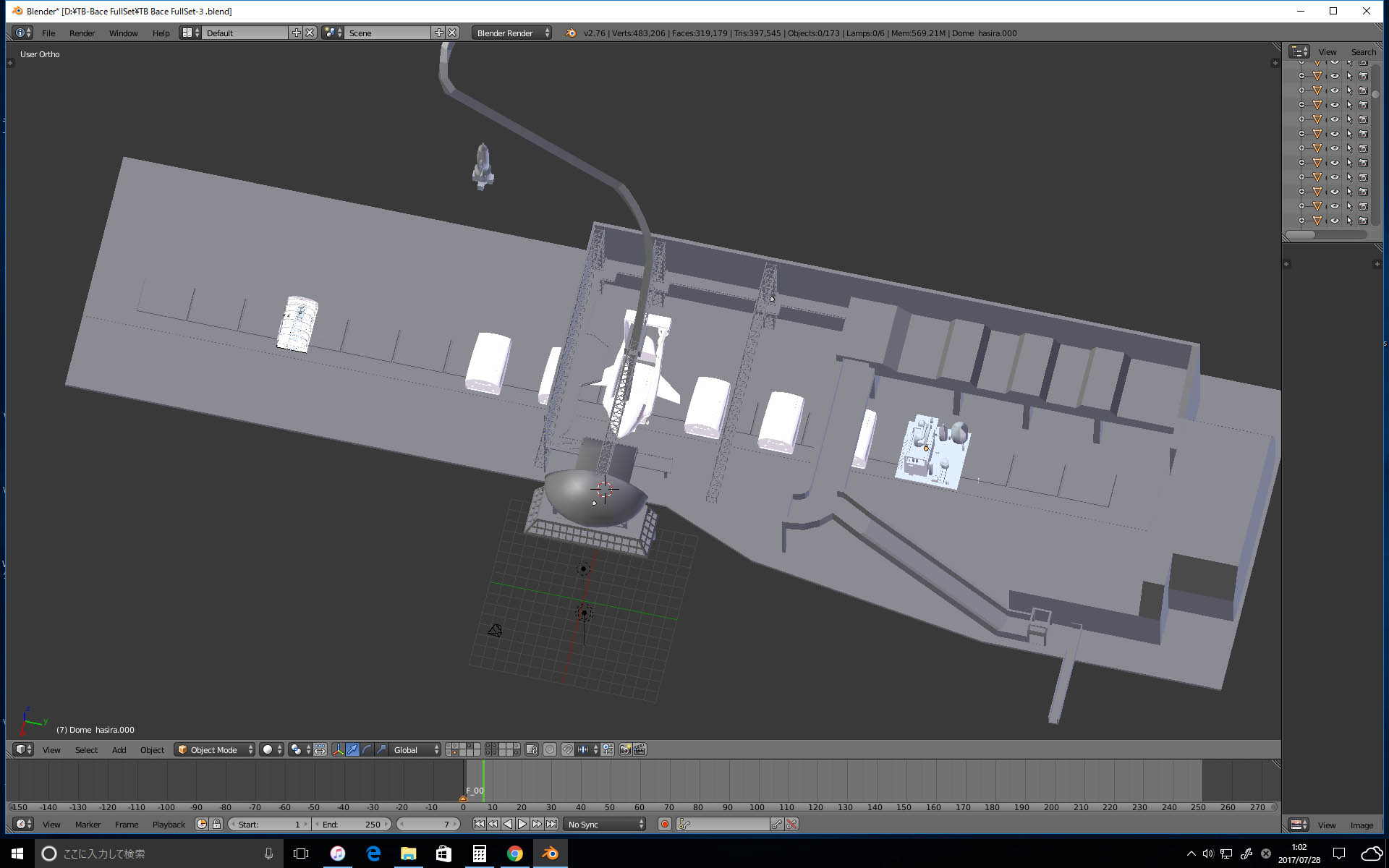Play the animation forward

coord(522,824)
